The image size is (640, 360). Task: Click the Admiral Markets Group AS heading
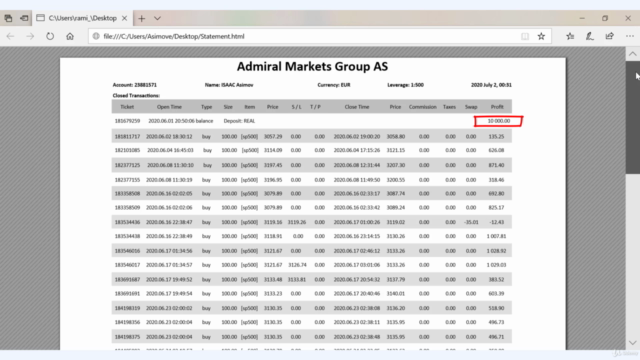pos(313,67)
